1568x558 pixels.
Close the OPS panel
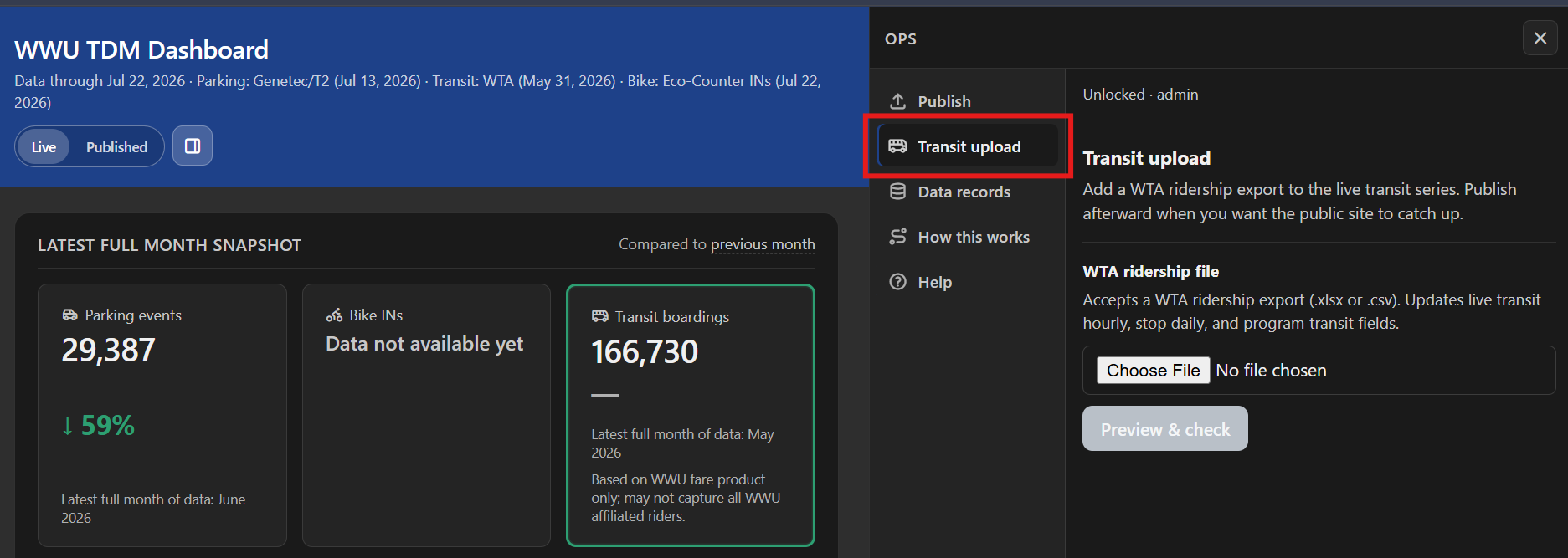click(1540, 38)
